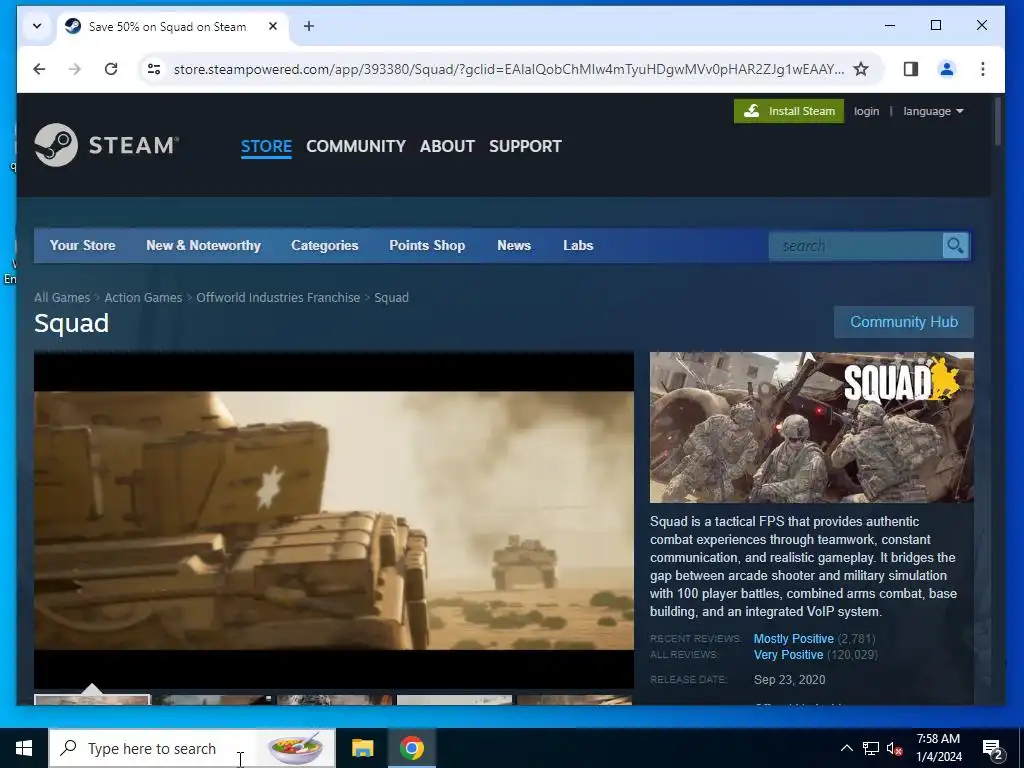Image resolution: width=1024 pixels, height=768 pixels.
Task: Open a new browser tab
Action: point(309,26)
